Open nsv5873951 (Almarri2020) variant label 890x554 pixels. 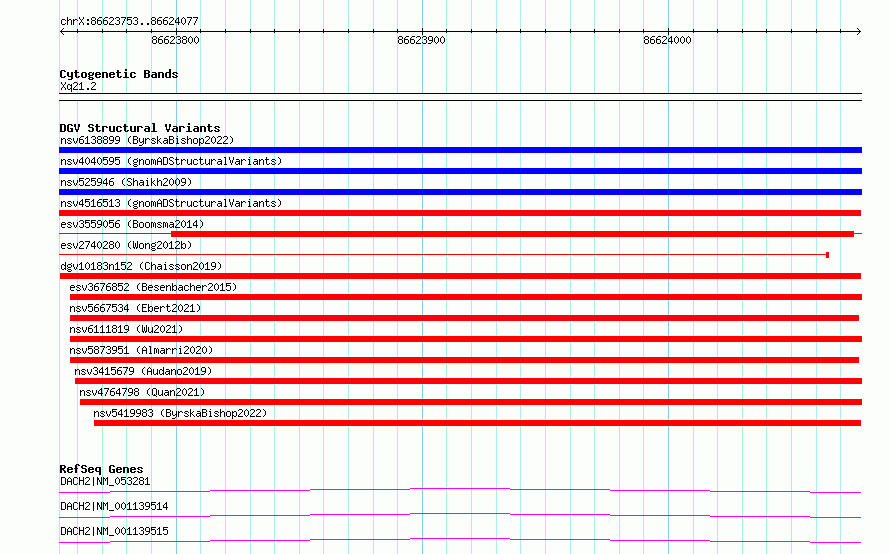pos(141,350)
